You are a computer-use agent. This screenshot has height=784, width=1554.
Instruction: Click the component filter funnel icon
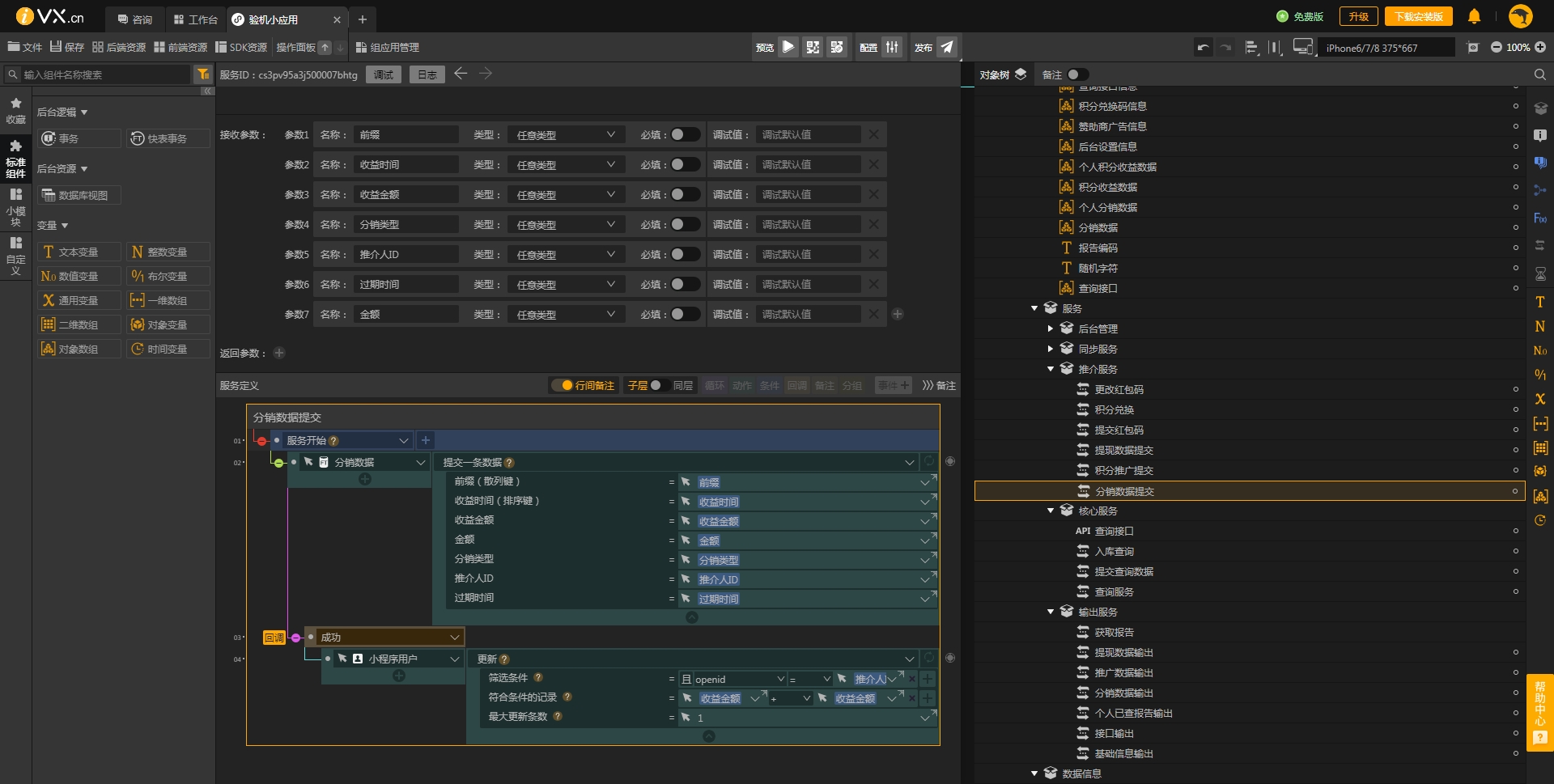(202, 74)
